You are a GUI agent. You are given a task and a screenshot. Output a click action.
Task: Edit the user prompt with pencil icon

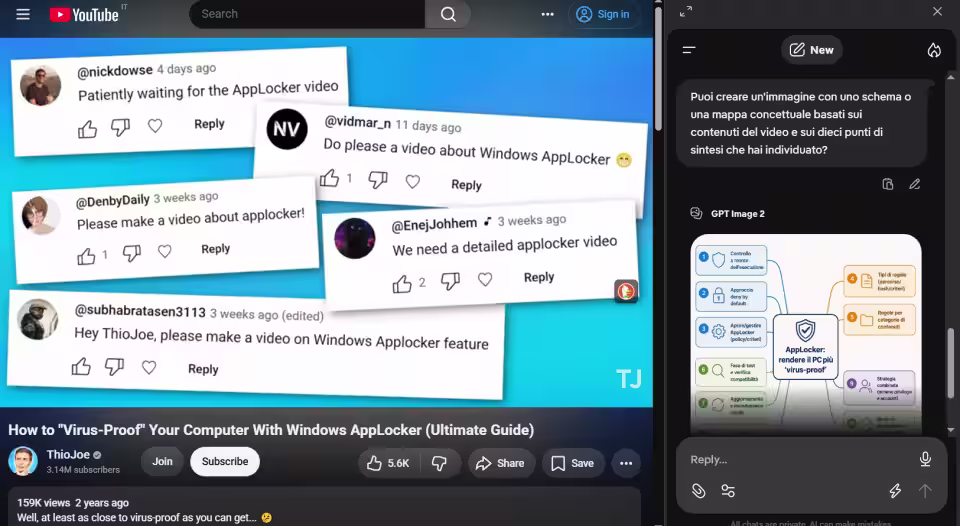coord(914,184)
